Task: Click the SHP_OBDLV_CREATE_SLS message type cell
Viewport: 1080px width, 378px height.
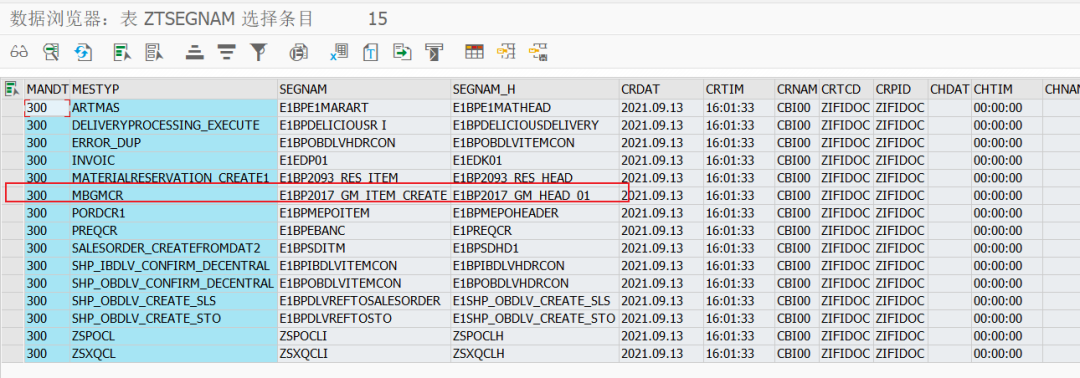Action: [174, 301]
